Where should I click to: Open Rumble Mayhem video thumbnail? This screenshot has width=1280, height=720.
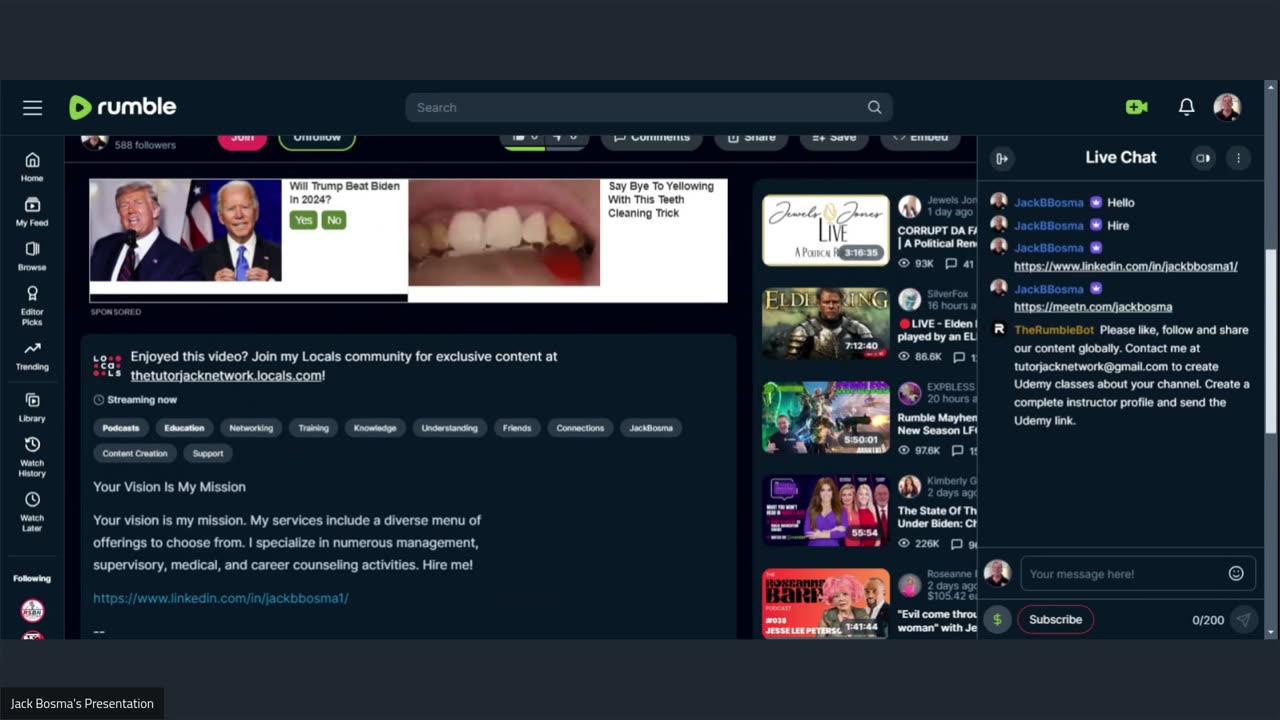tap(826, 417)
